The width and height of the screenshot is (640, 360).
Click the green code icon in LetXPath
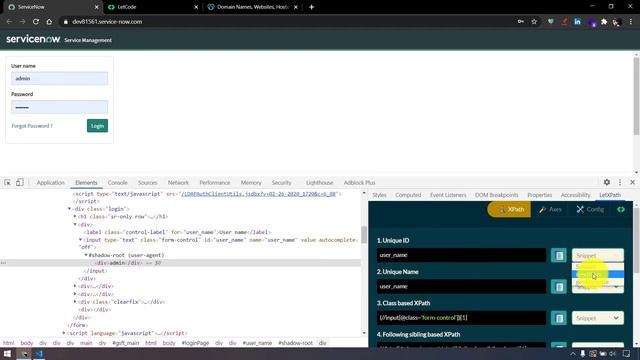point(621,209)
